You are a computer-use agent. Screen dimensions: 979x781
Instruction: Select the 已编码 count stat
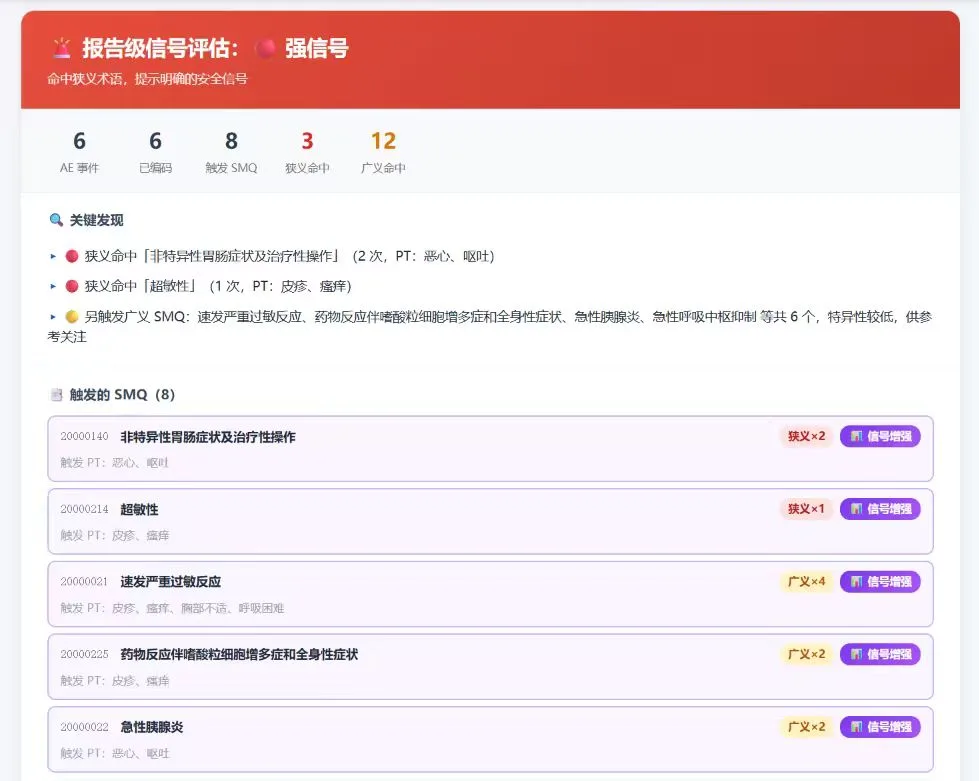pos(155,152)
